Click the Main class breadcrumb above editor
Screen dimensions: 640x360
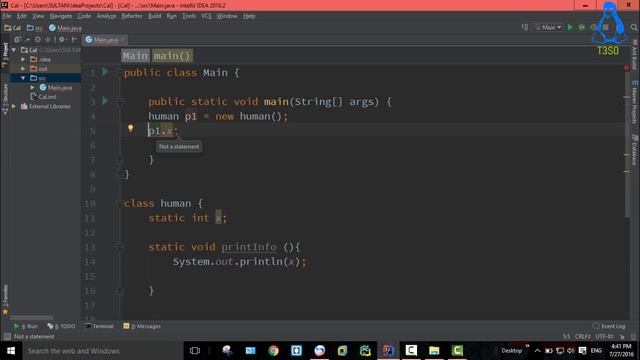pyautogui.click(x=135, y=56)
